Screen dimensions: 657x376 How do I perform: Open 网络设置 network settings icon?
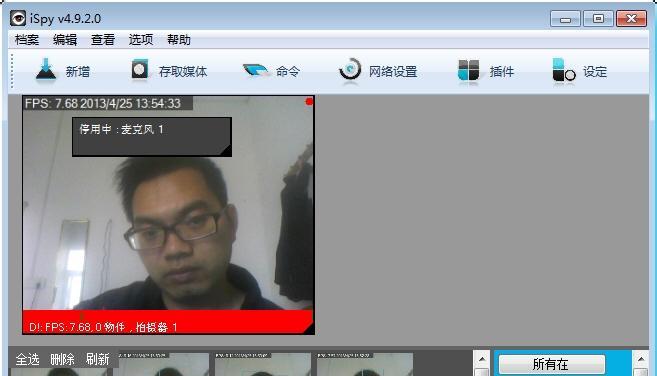coord(350,70)
